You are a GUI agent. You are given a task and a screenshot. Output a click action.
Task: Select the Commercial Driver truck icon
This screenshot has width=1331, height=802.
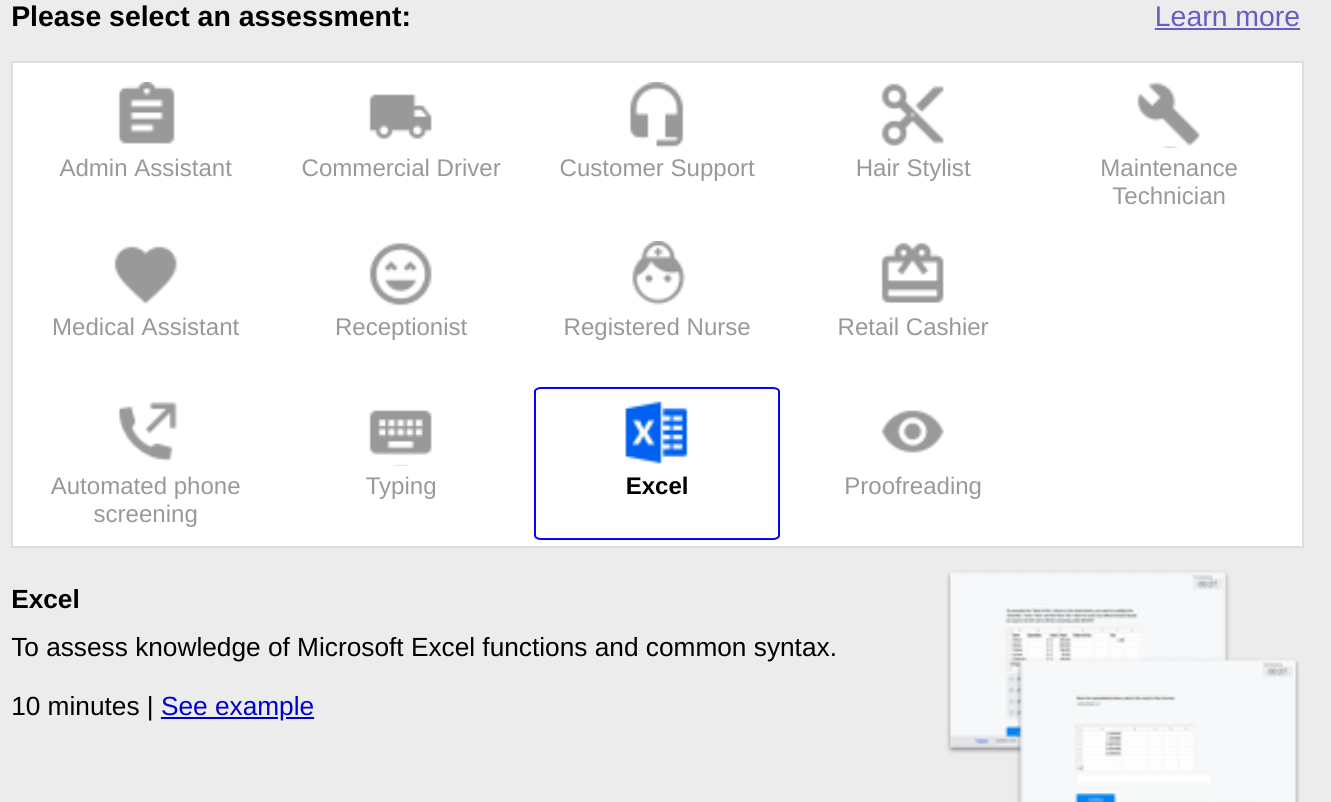pyautogui.click(x=400, y=113)
